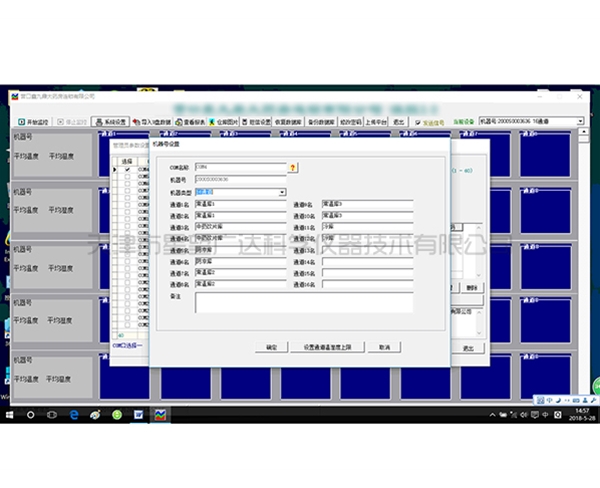Click the yellow question mark help icon

[293, 168]
